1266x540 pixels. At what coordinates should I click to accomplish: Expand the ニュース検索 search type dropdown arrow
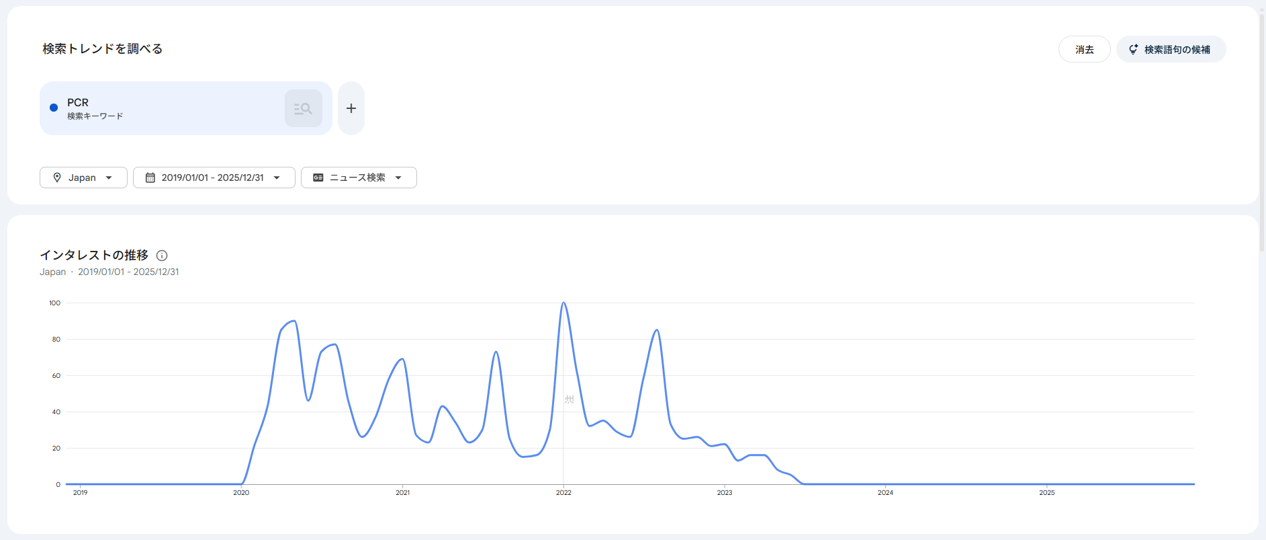(398, 178)
